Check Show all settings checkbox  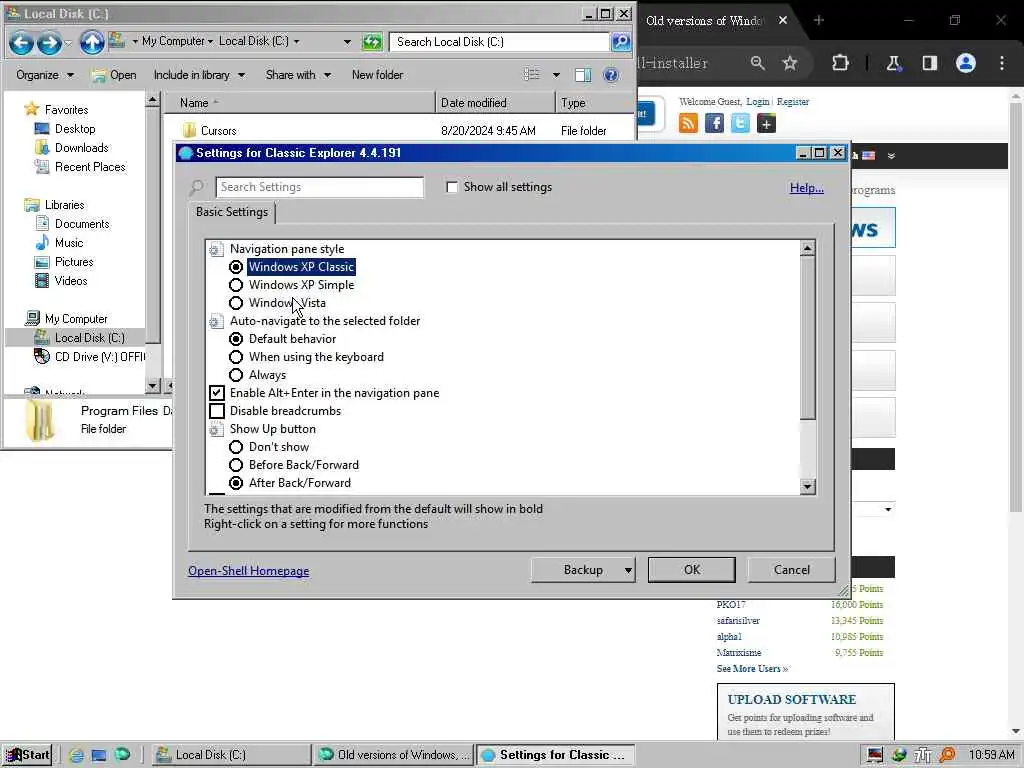[451, 187]
